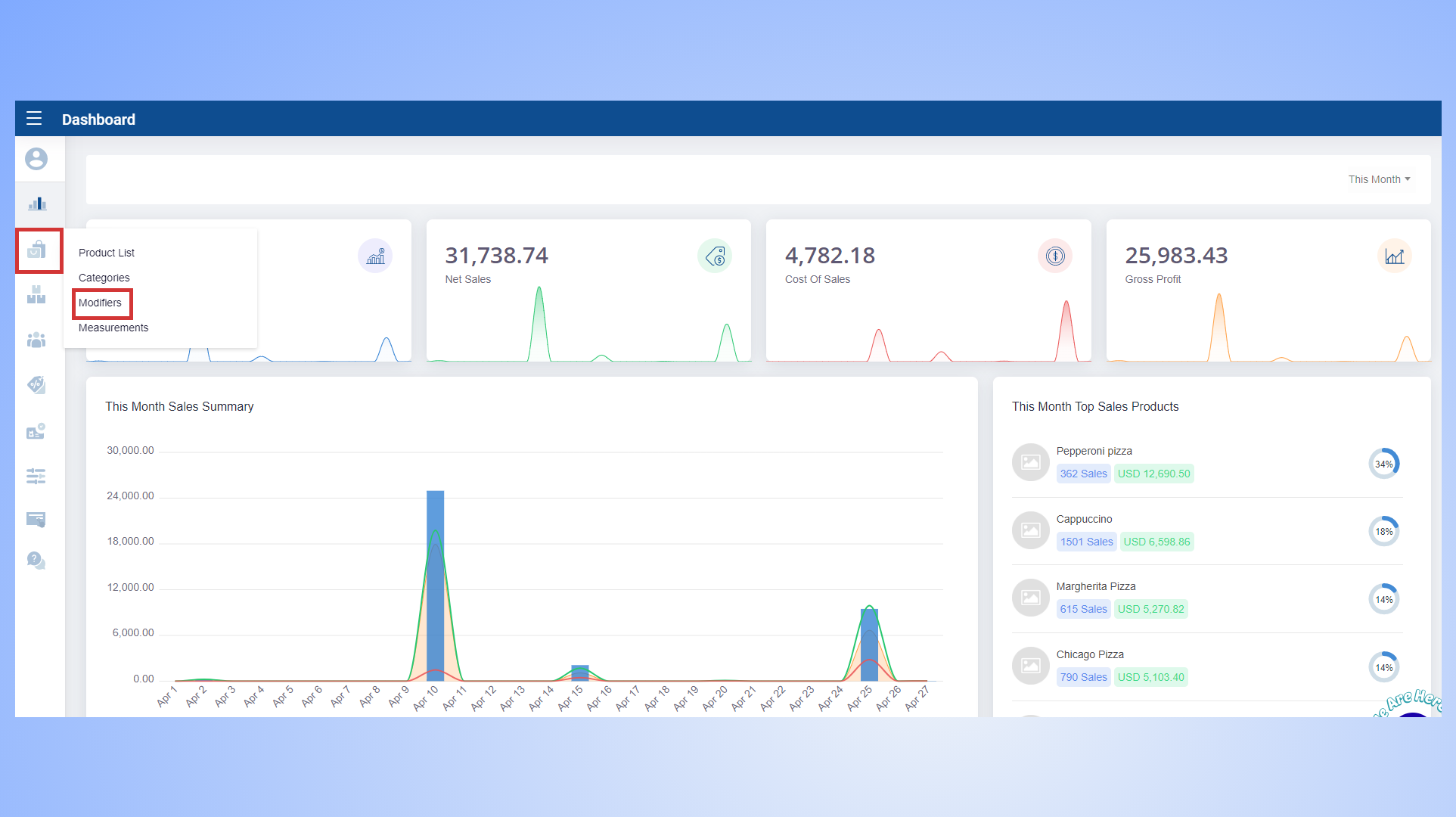Open Modifiers from the submenu
Image resolution: width=1456 pixels, height=817 pixels.
(100, 303)
